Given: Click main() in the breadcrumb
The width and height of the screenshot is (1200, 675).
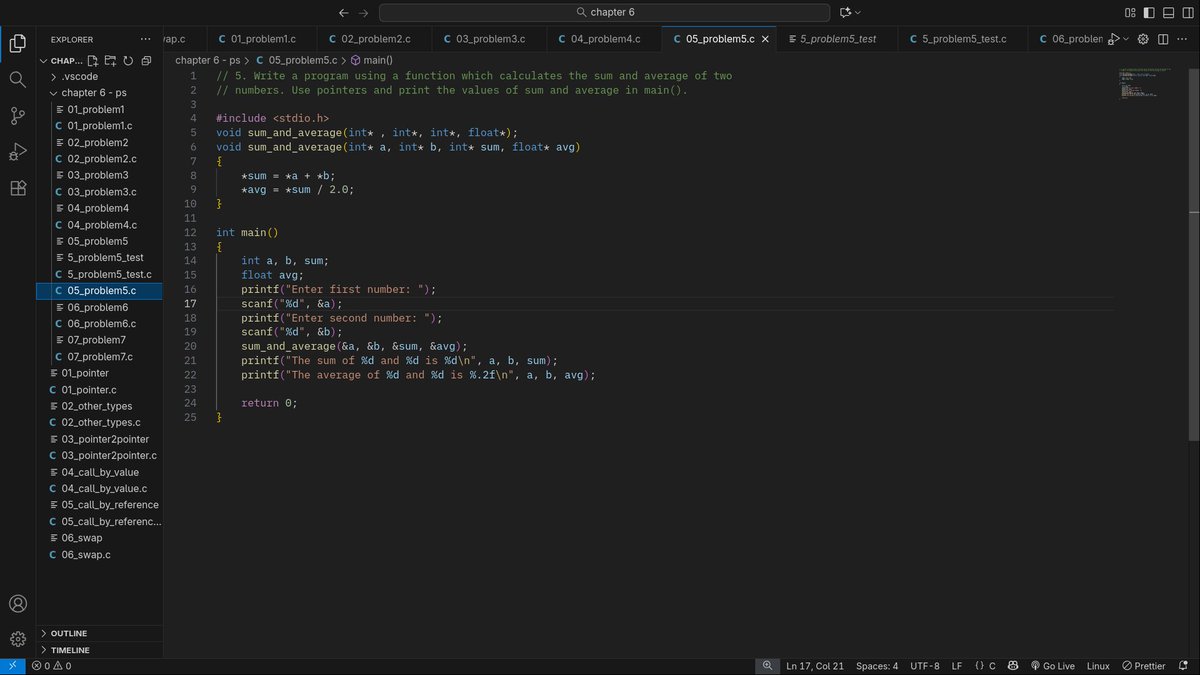Looking at the screenshot, I should 372,60.
